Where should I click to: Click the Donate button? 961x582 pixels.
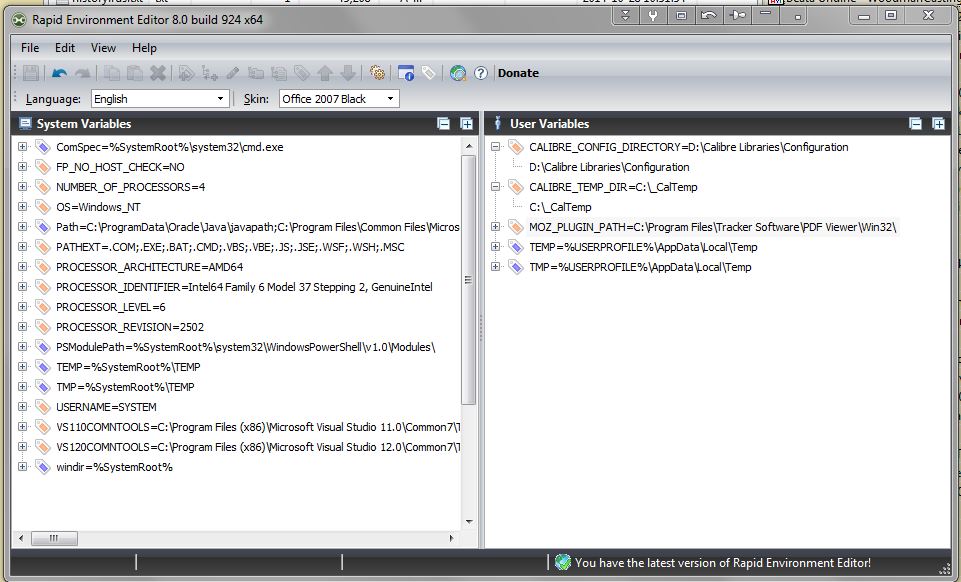tap(518, 73)
